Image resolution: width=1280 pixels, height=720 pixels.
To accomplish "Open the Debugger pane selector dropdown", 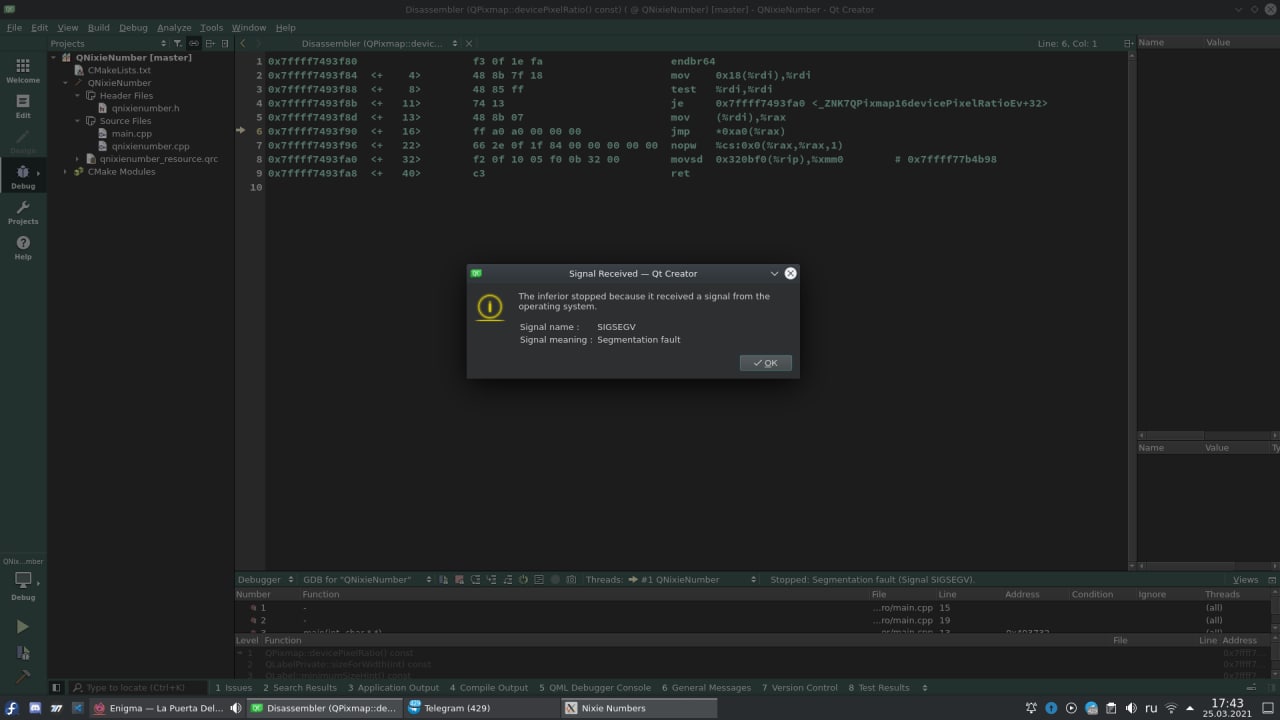I will (265, 579).
